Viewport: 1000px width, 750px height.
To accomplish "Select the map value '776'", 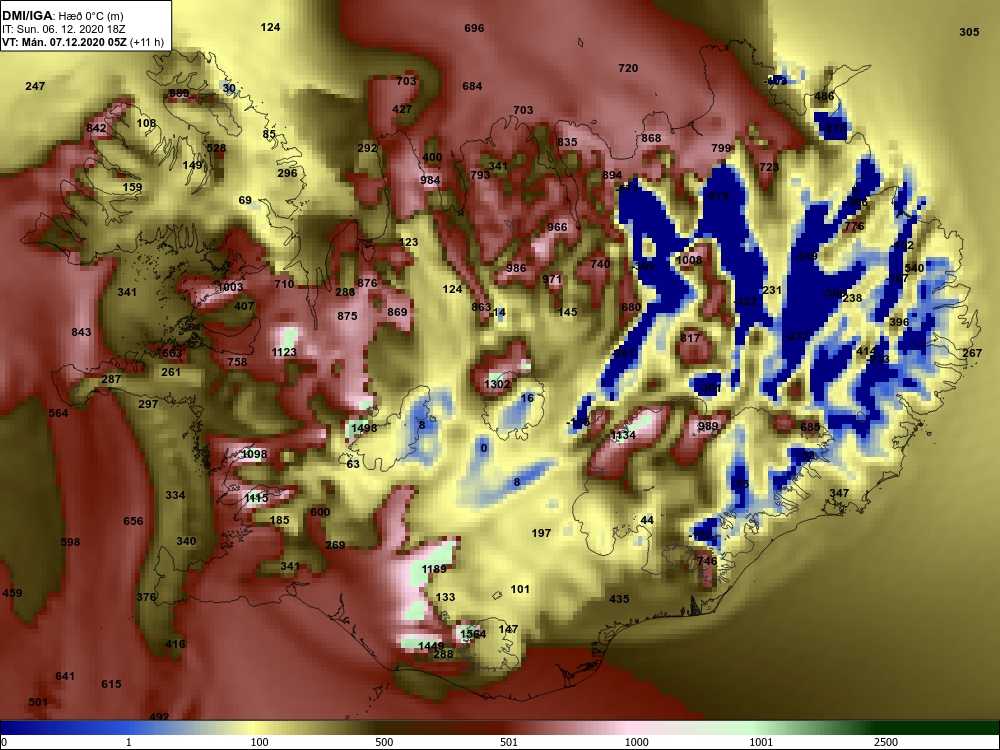I will click(853, 226).
